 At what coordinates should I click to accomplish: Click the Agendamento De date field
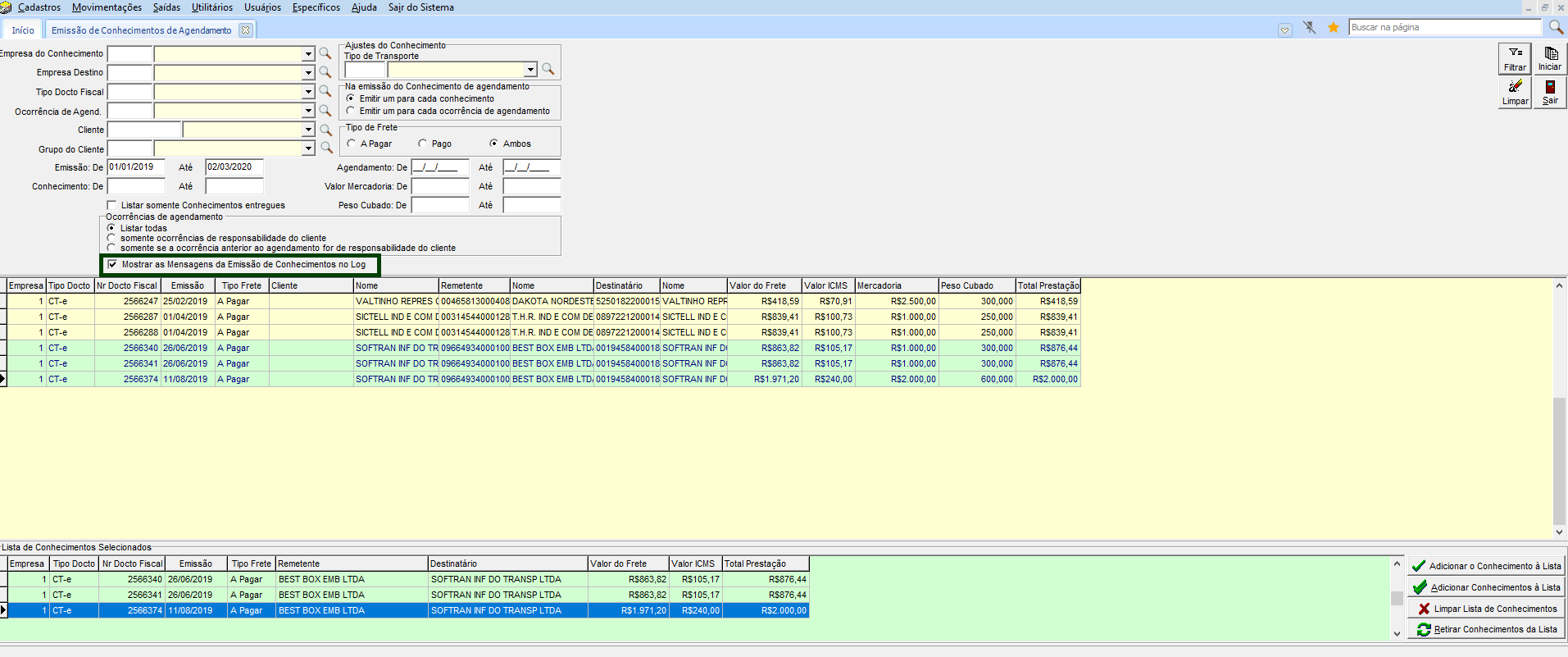point(440,167)
